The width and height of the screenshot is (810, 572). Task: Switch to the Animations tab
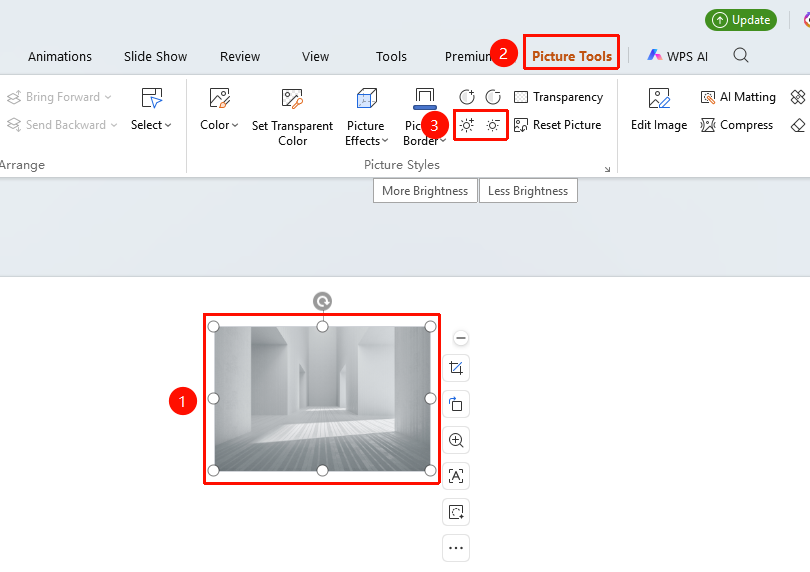(59, 56)
